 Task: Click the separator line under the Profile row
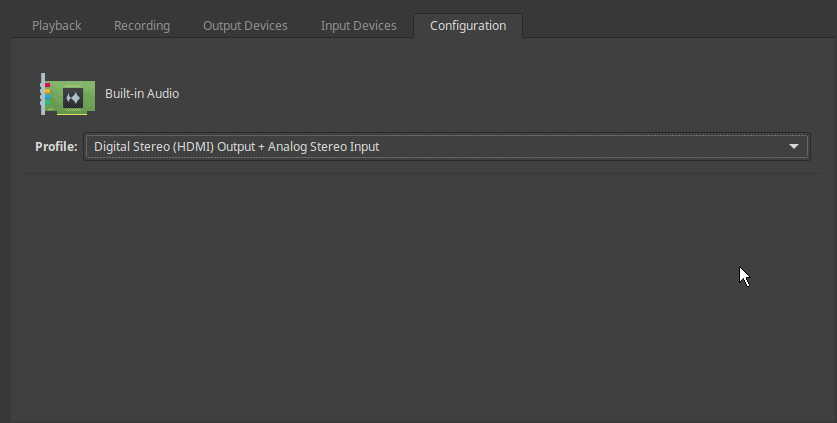[422, 173]
